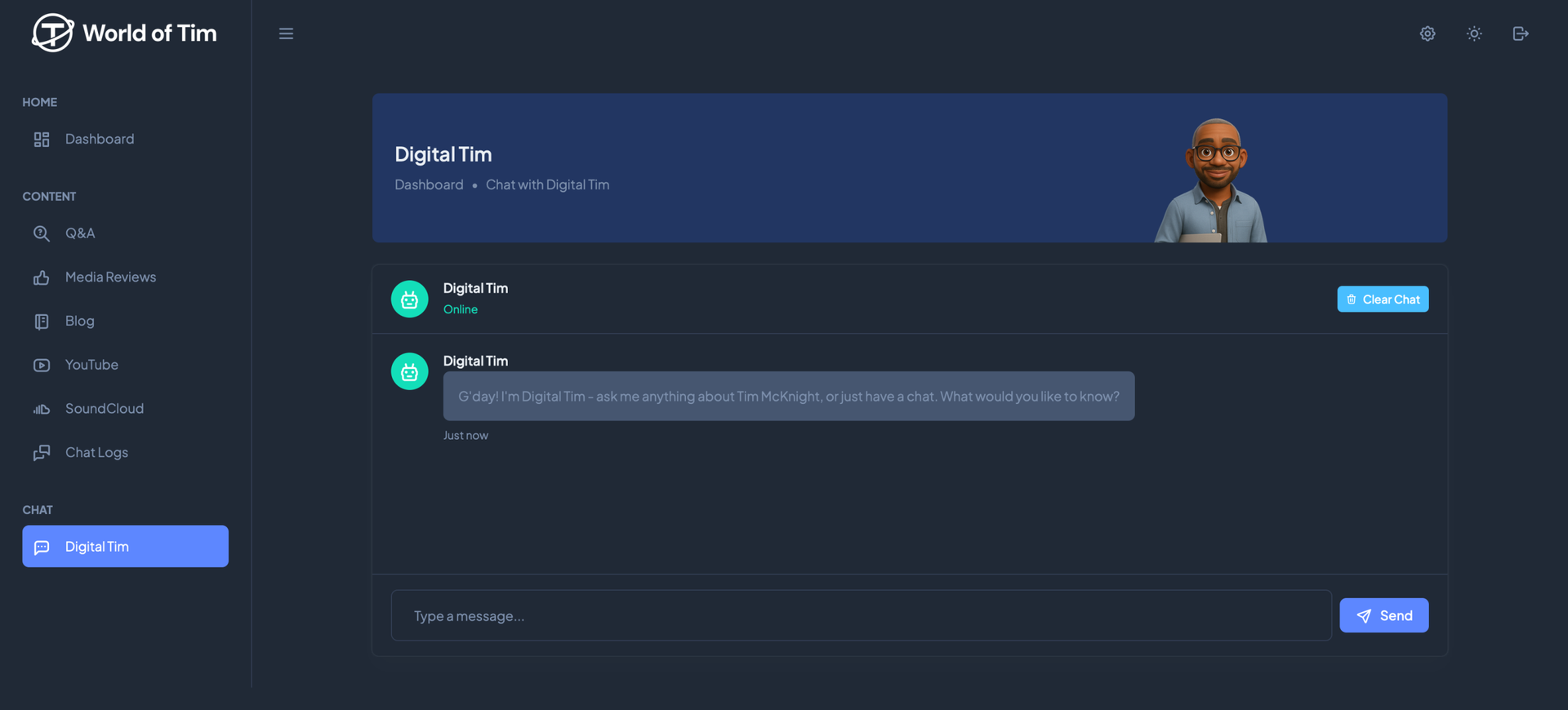The width and height of the screenshot is (1568, 710).
Task: View Chat Logs via its icon
Action: (x=42, y=452)
